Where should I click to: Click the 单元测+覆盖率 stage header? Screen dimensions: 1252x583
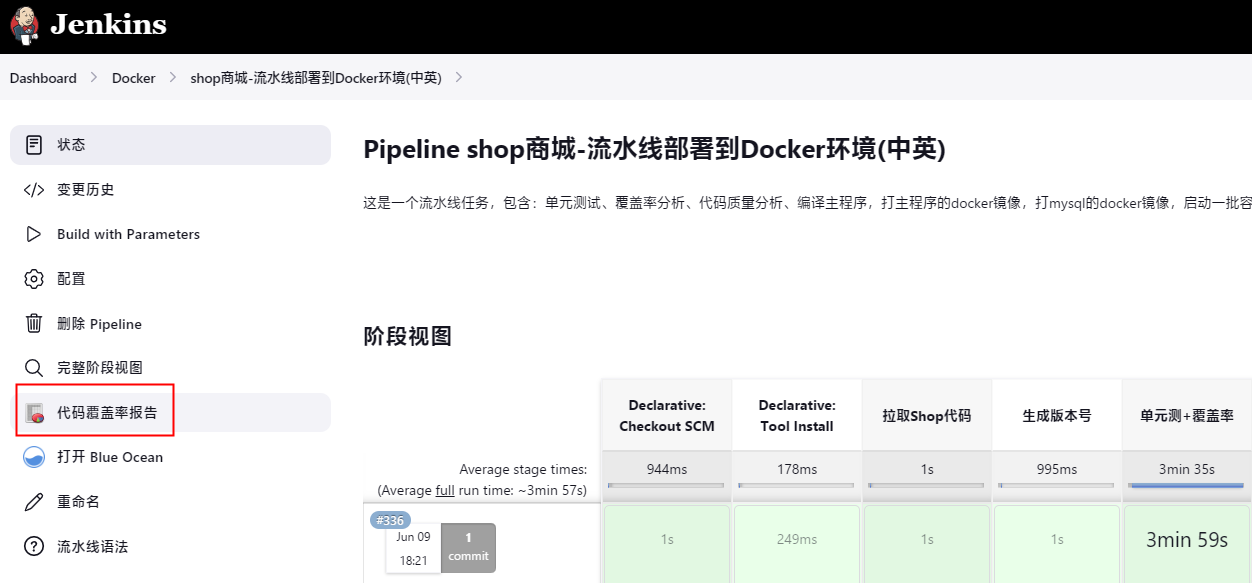tap(1187, 415)
